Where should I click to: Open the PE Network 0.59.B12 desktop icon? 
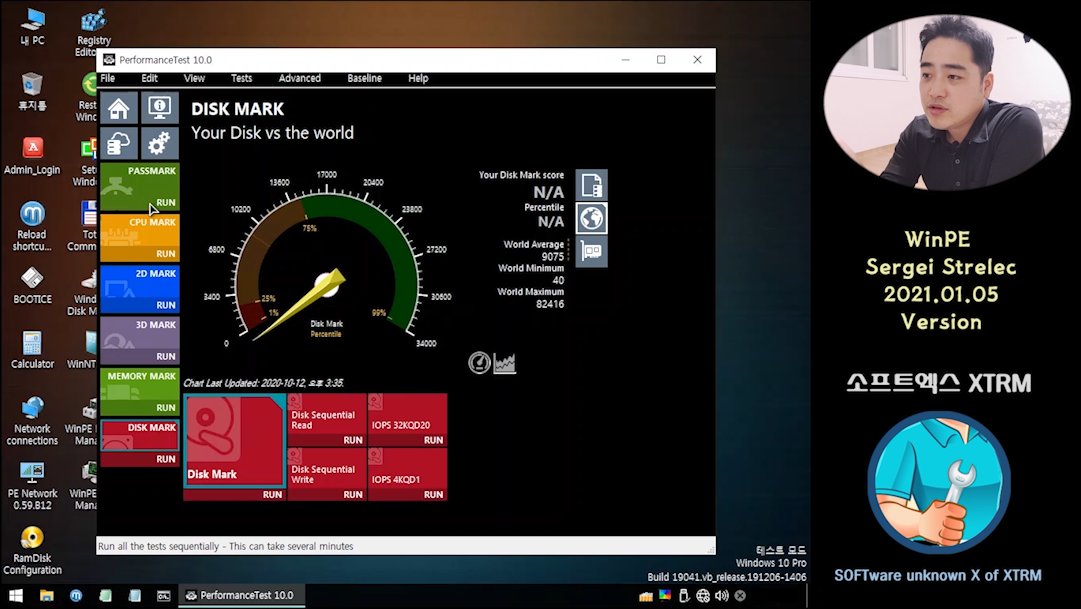(x=32, y=486)
